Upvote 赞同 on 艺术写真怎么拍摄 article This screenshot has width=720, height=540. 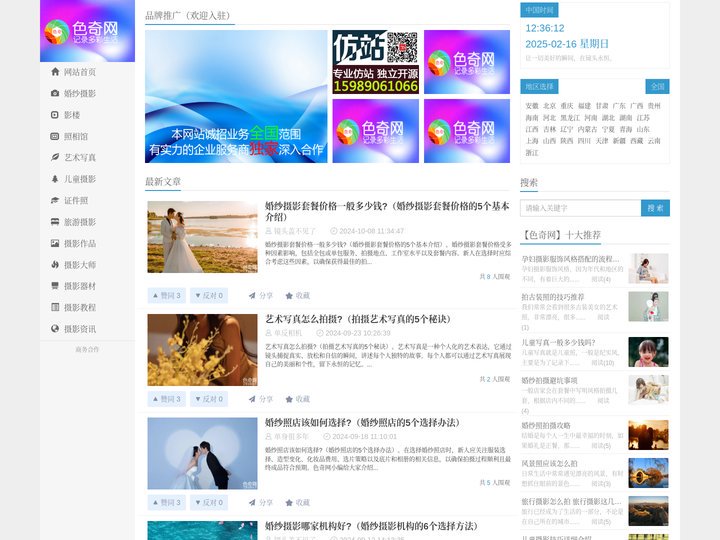[167, 399]
